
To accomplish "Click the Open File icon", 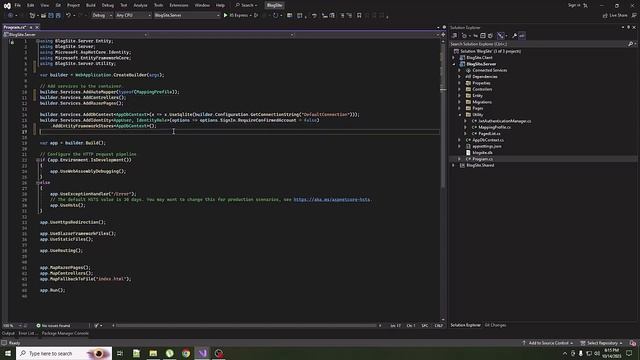I will (x=43, y=15).
